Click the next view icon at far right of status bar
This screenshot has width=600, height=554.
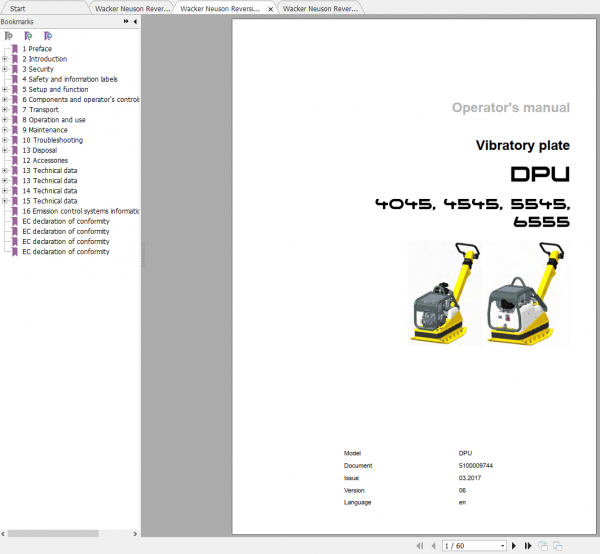(x=558, y=546)
